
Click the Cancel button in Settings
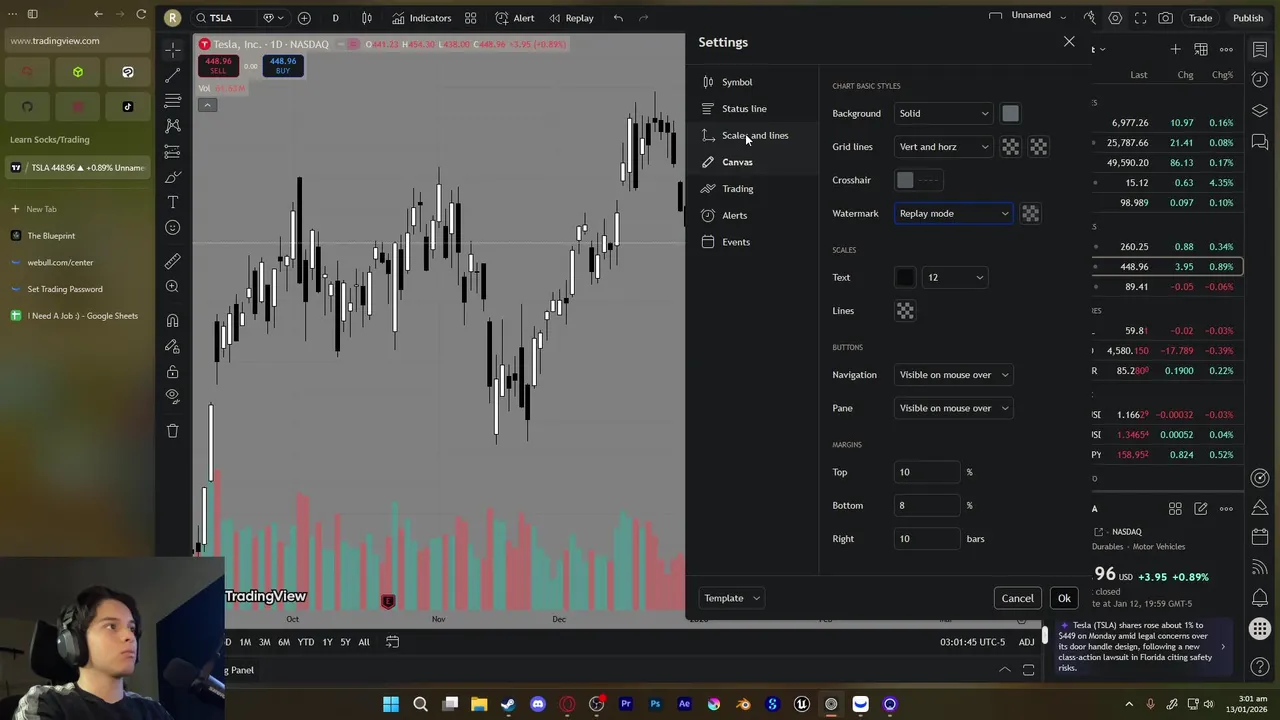click(1017, 598)
